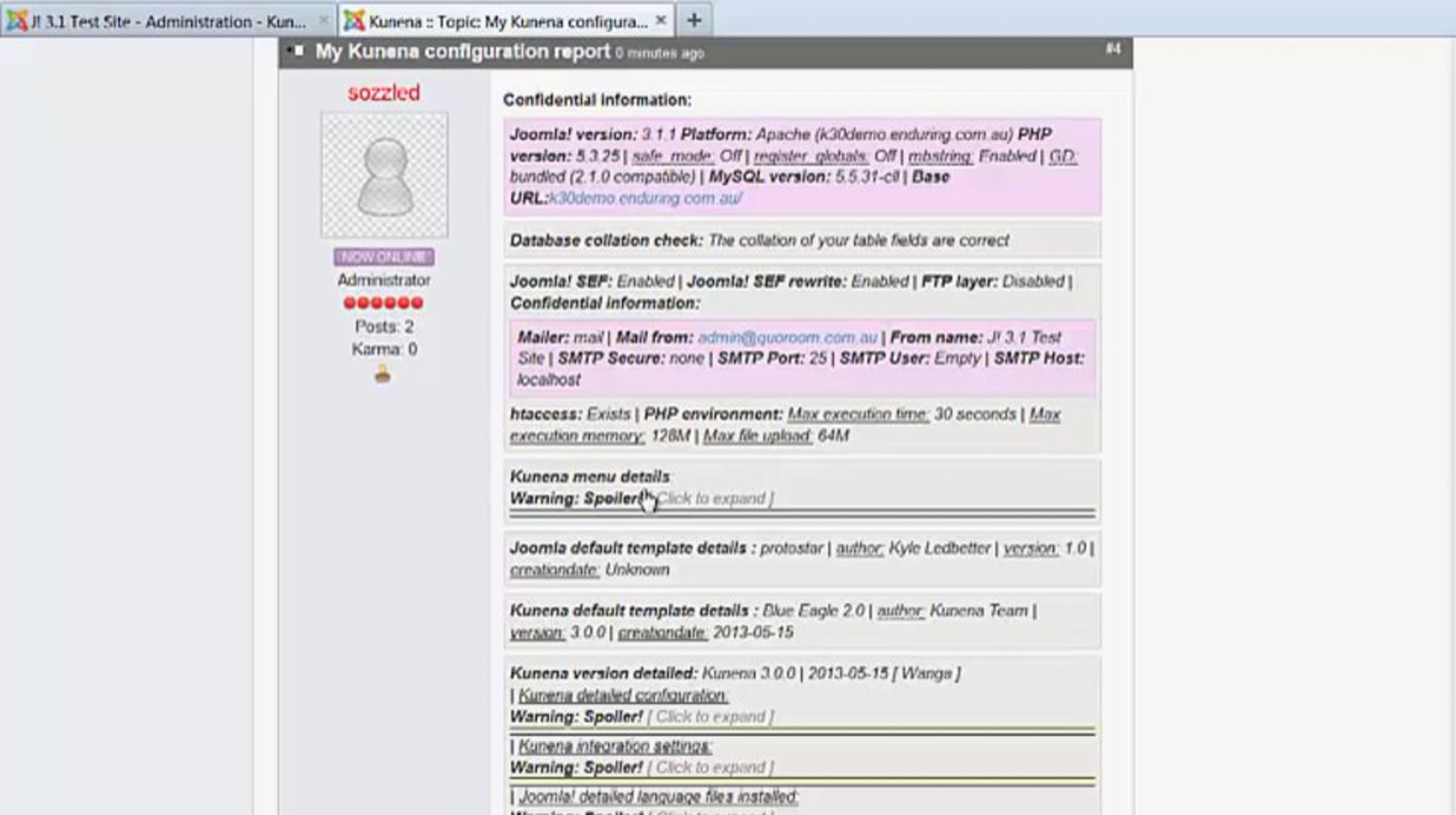Click the safe_mode underlined label
Viewport: 1456px width, 815px height.
click(x=673, y=157)
